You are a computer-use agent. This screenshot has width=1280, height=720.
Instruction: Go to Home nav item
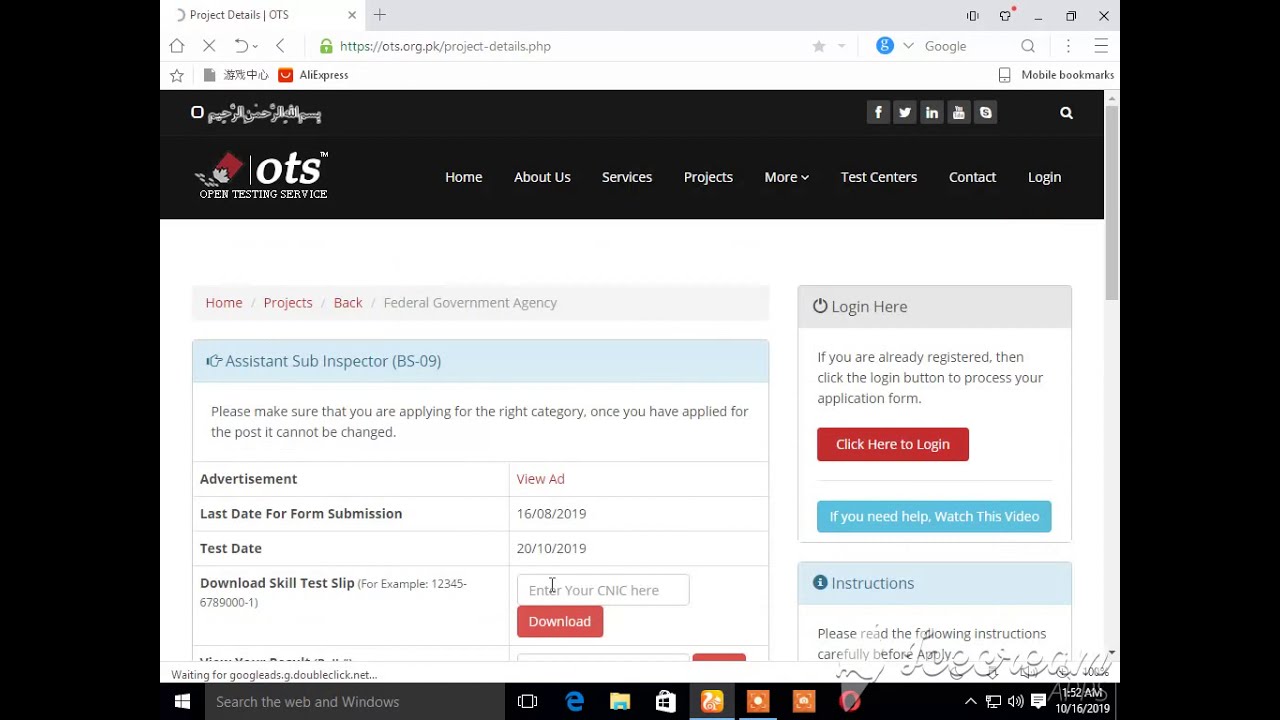coord(464,177)
